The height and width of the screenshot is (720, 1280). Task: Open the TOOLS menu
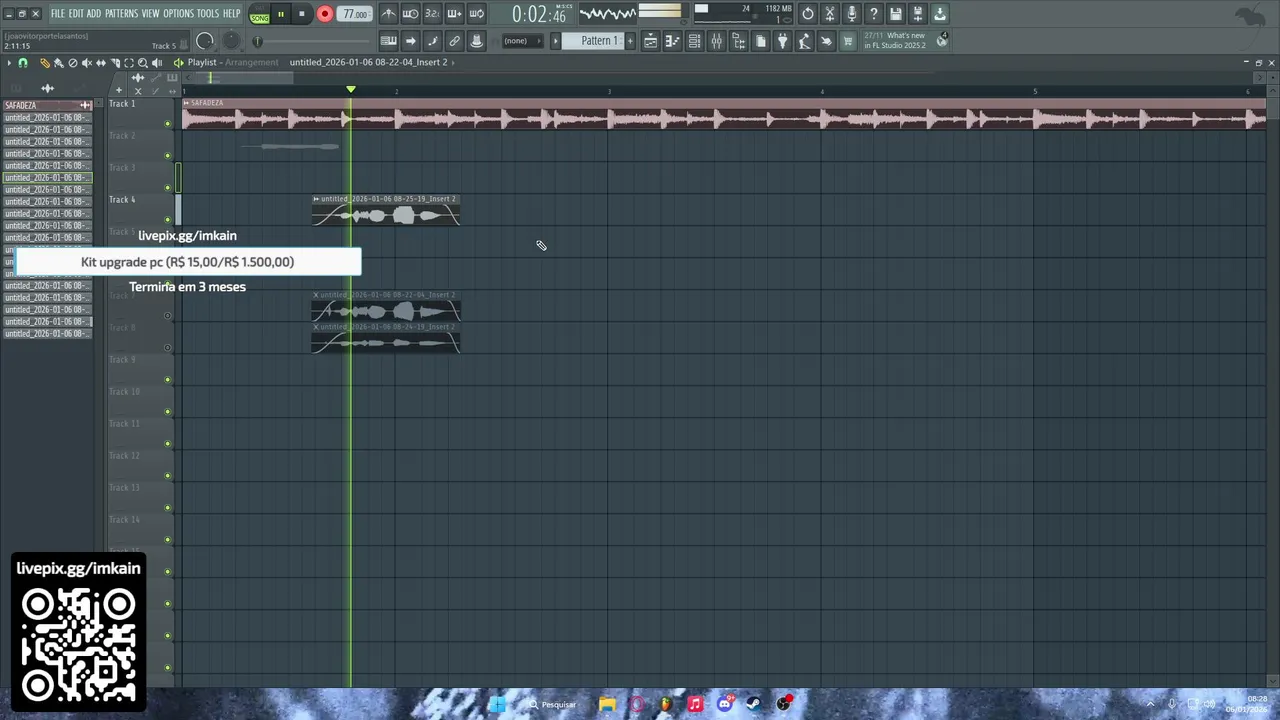coord(207,14)
